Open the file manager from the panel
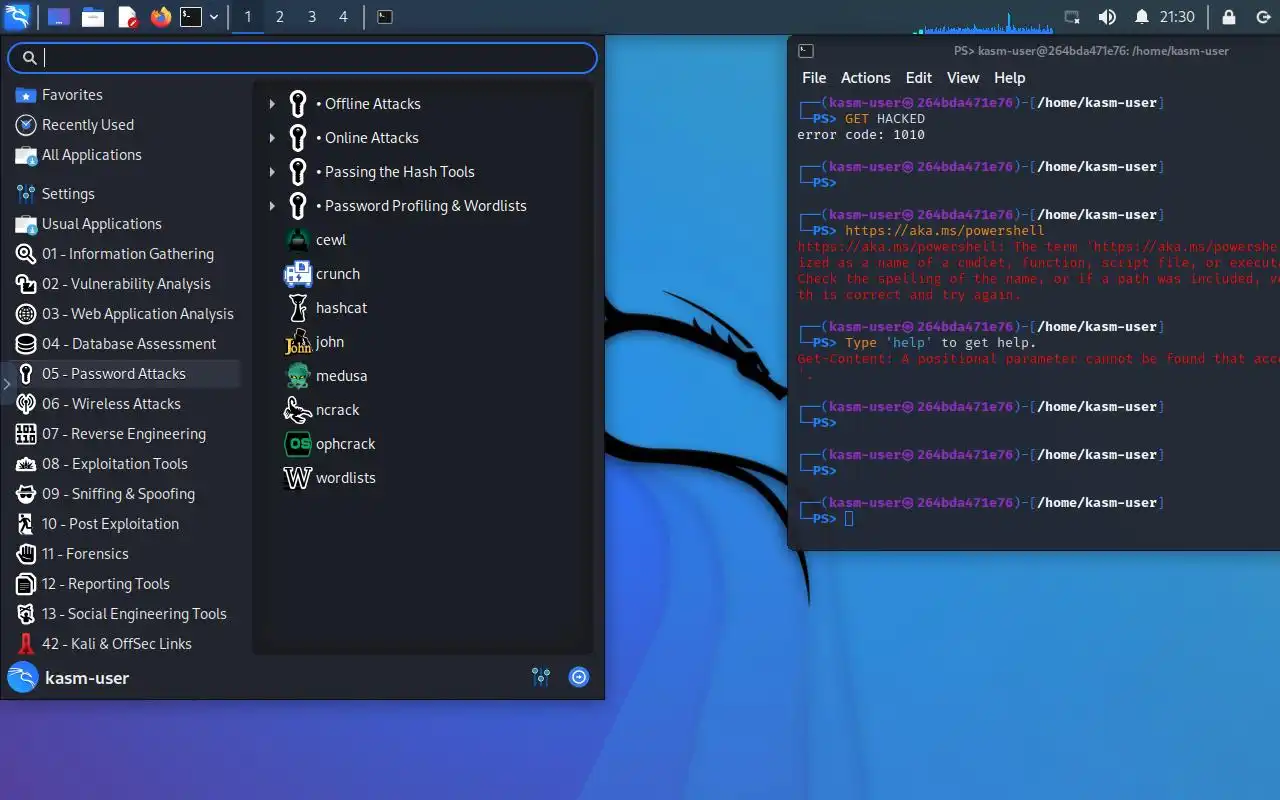 coord(93,17)
